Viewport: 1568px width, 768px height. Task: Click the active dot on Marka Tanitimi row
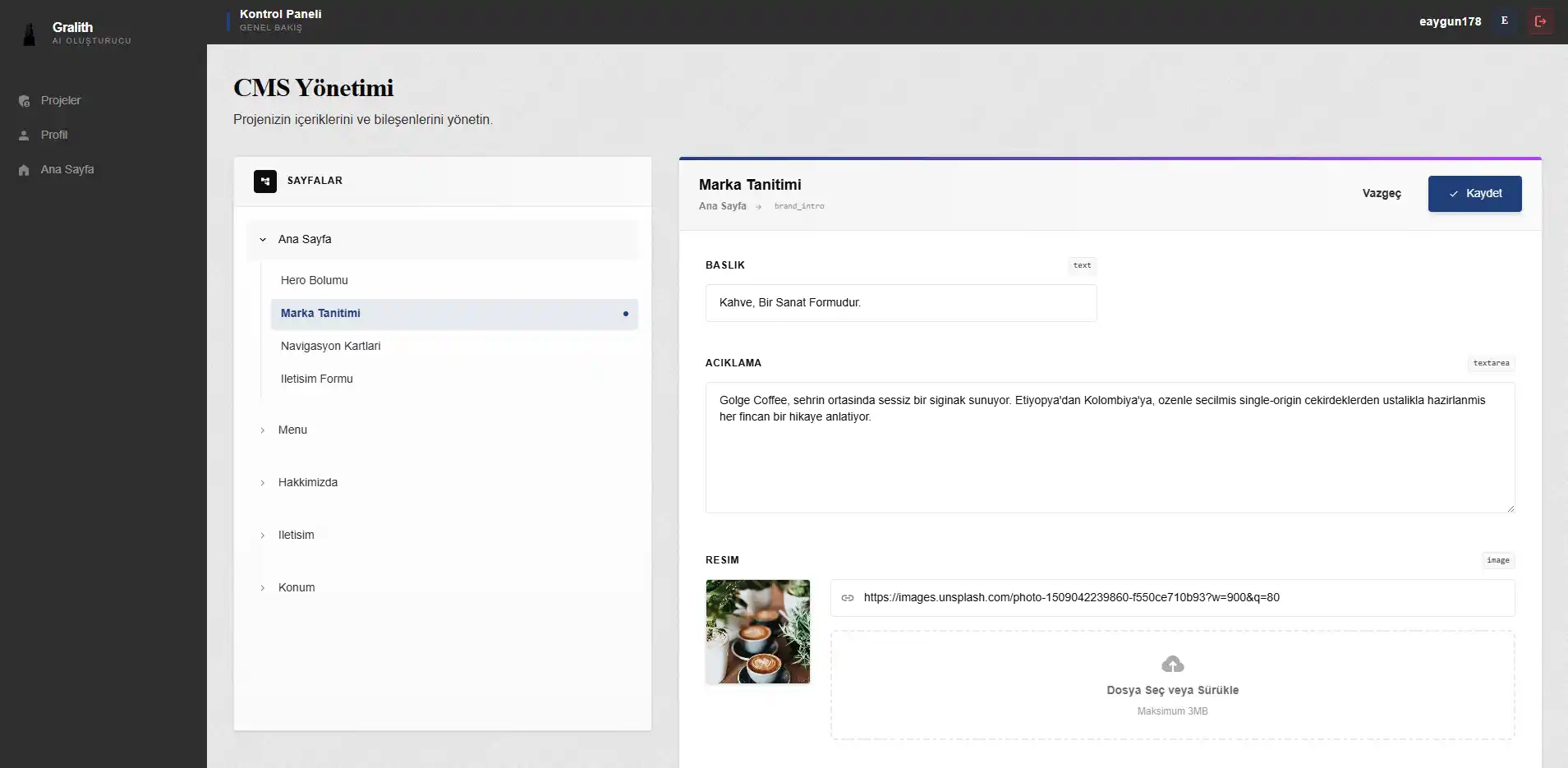click(x=626, y=314)
